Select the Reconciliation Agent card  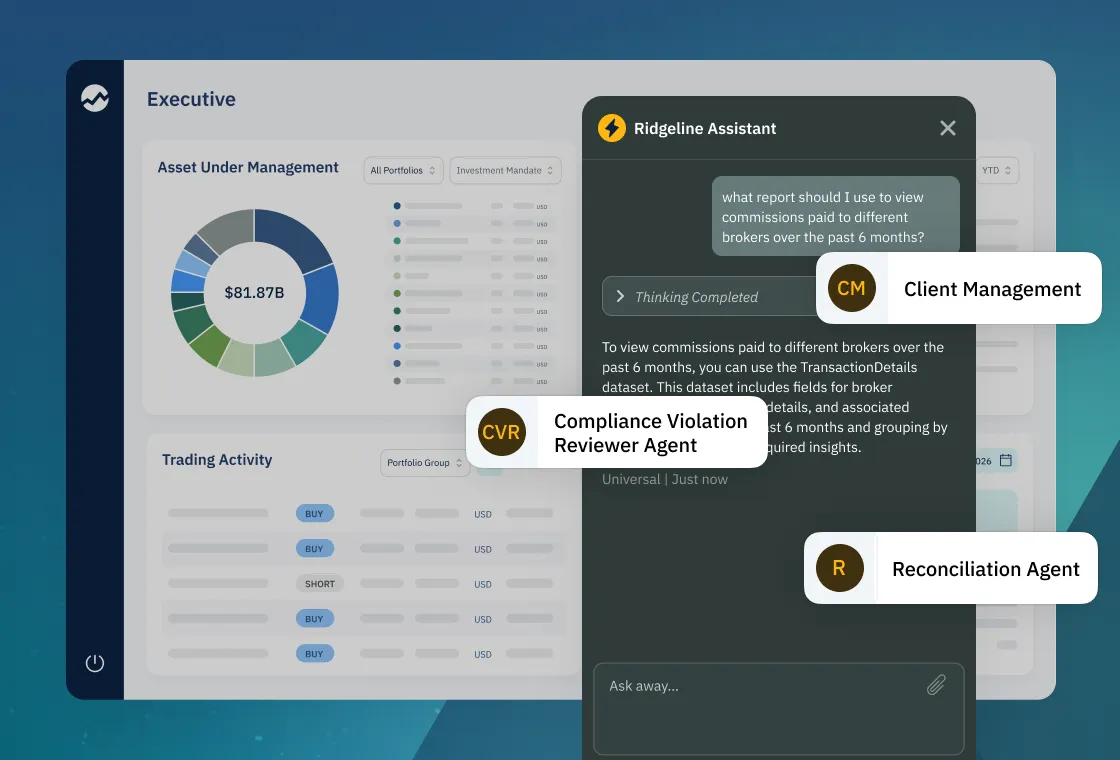tap(951, 568)
